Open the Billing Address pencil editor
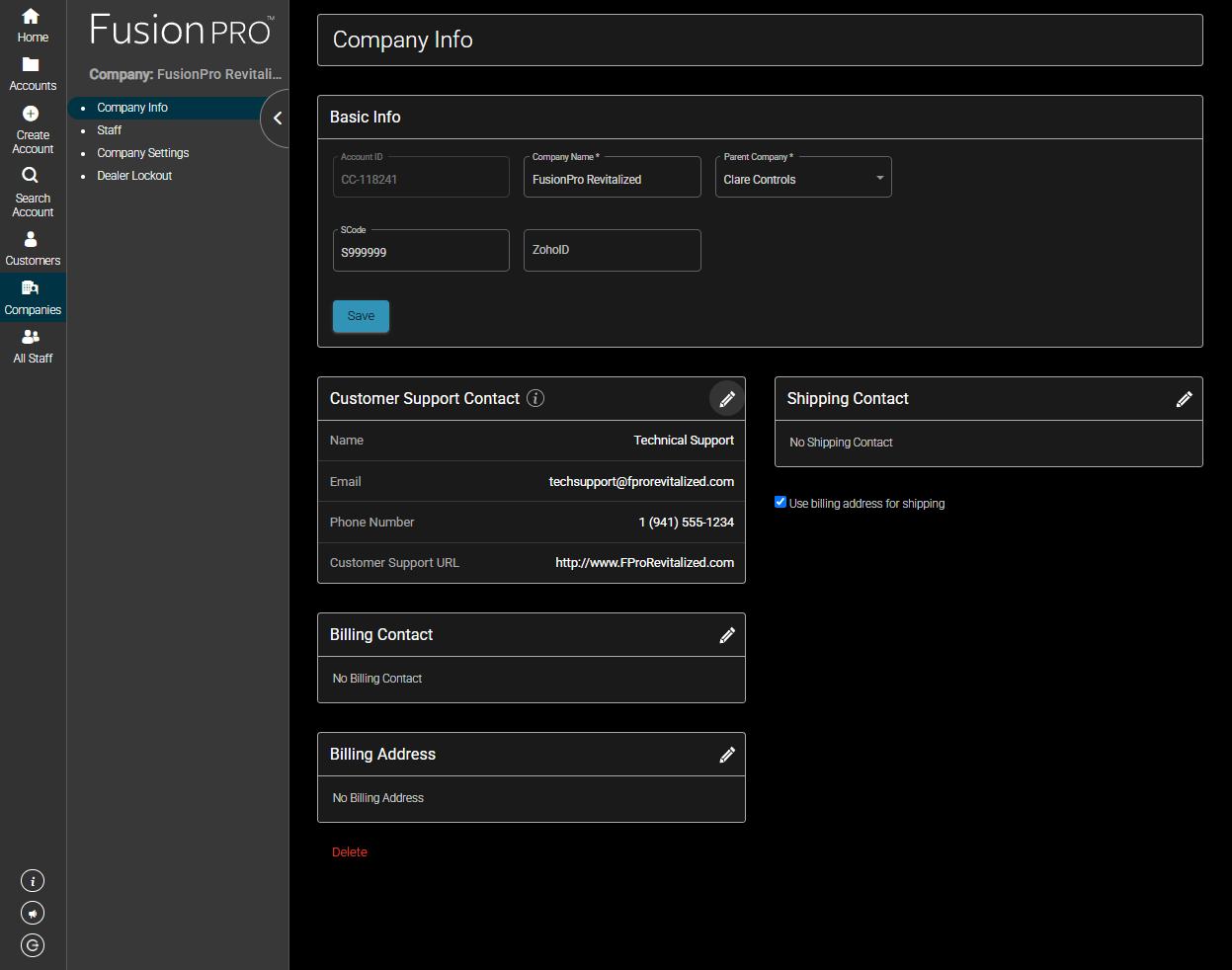This screenshot has width=1232, height=970. point(728,754)
